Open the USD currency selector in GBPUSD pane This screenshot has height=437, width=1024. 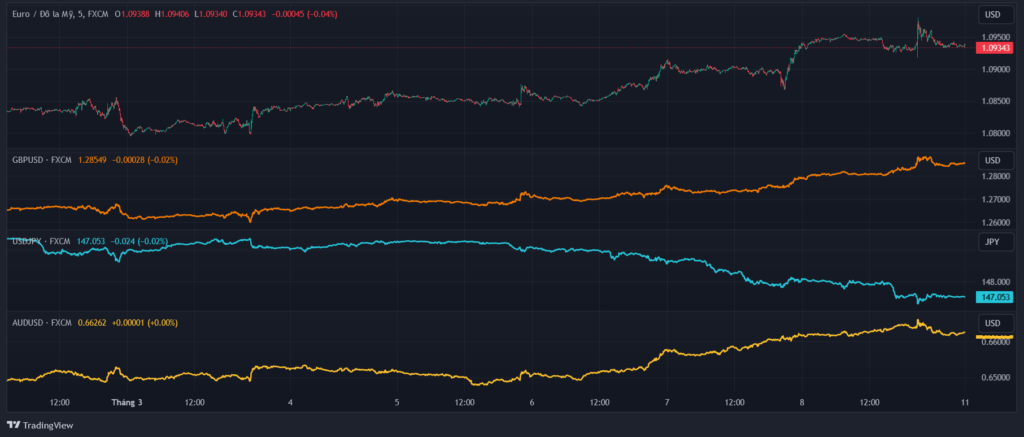pyautogui.click(x=993, y=160)
